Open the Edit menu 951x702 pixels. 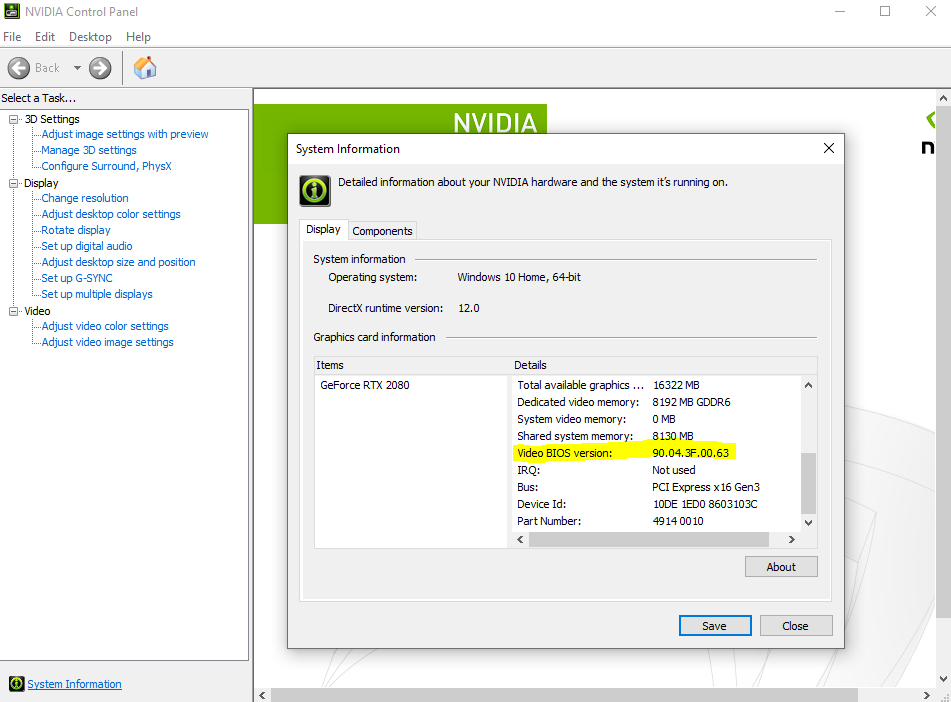[x=45, y=37]
